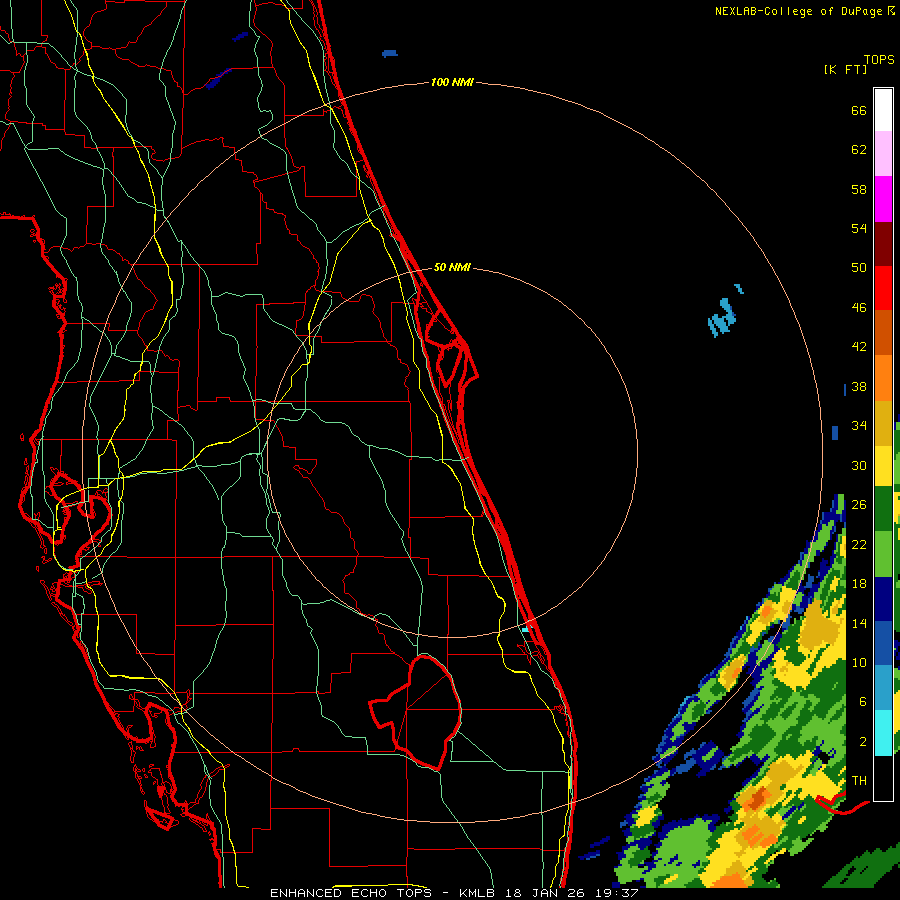Select the light orange legend swatch
Screen dimensions: 900x900
coord(883,378)
